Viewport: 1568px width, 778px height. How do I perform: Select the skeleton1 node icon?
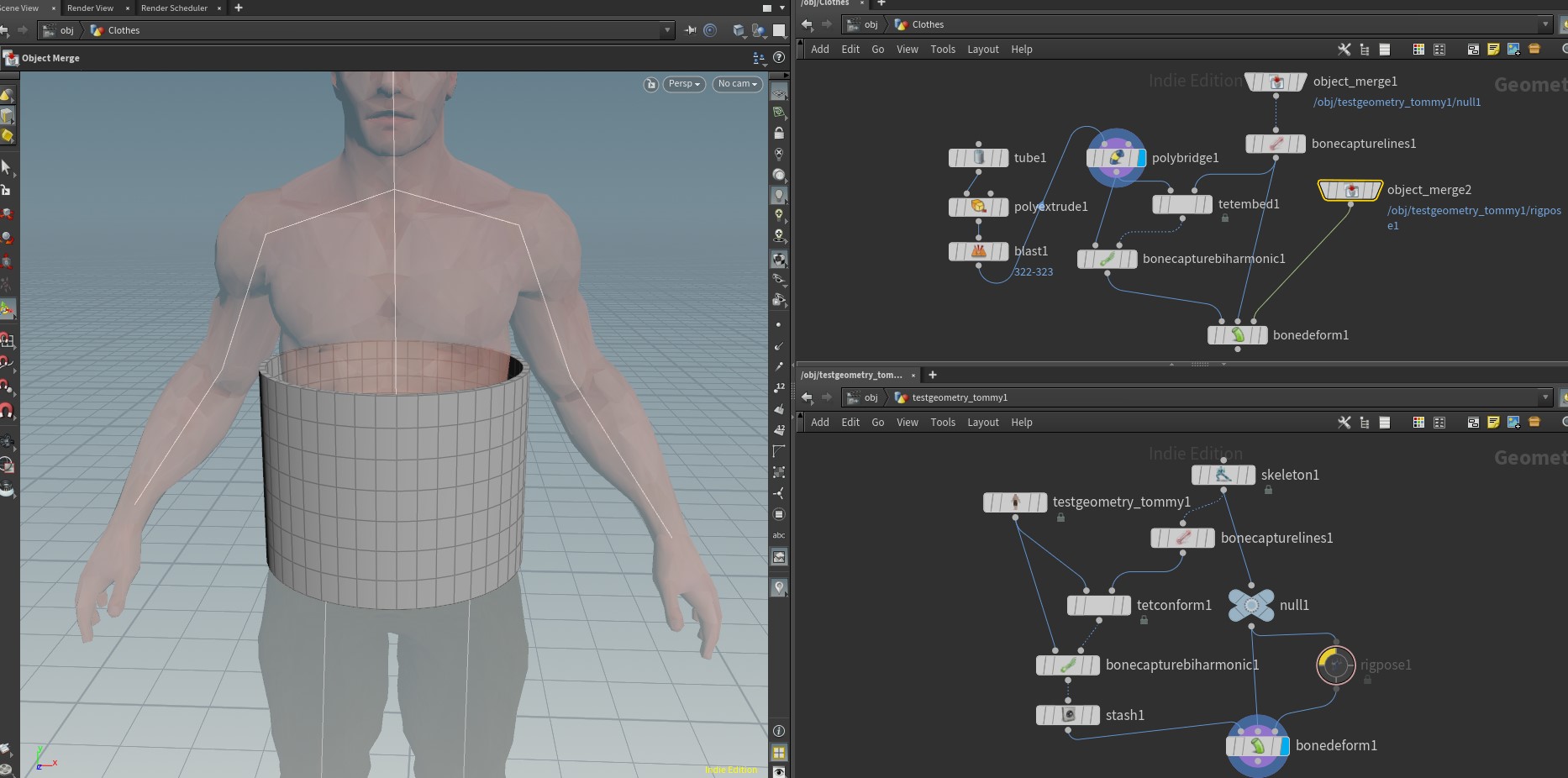coord(1223,475)
